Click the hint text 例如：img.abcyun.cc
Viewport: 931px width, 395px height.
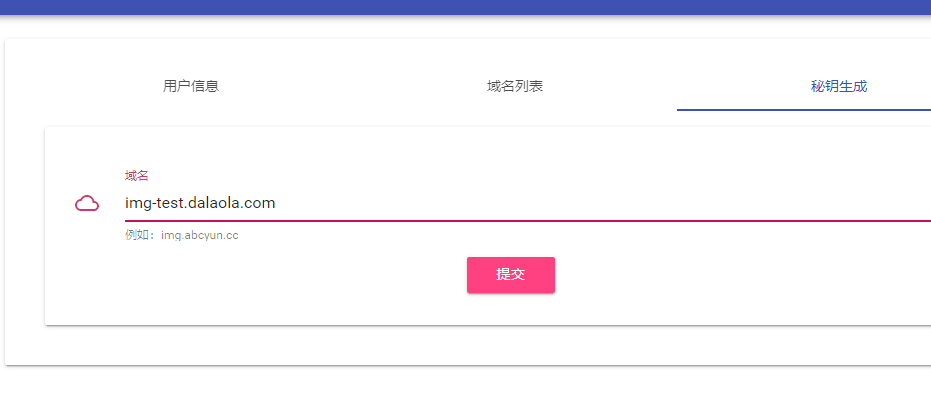182,235
